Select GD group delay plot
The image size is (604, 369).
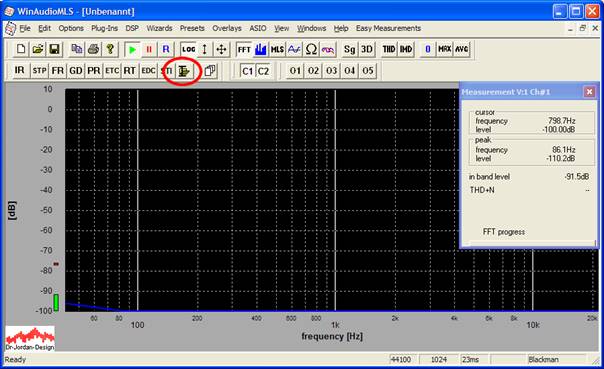tap(76, 70)
